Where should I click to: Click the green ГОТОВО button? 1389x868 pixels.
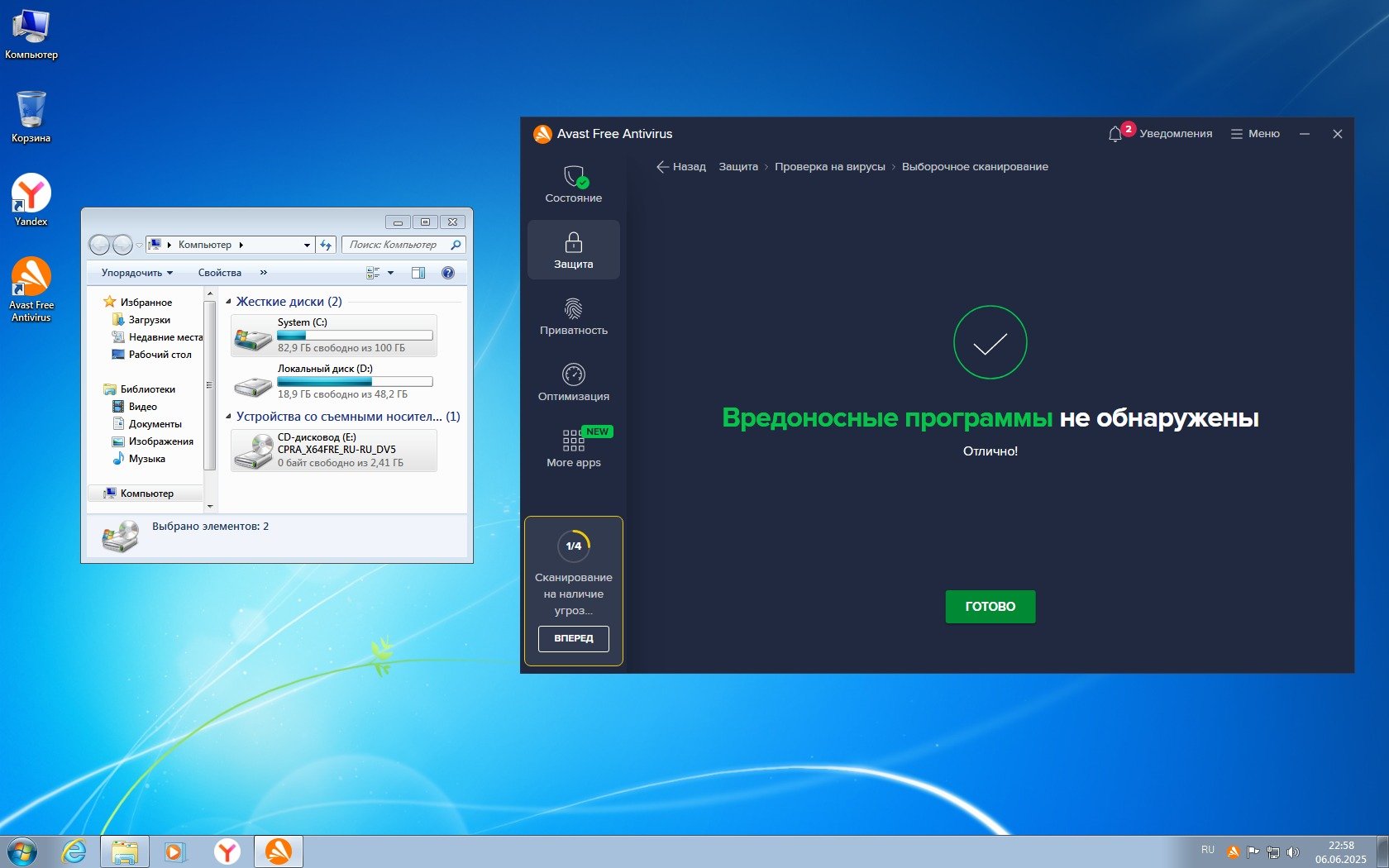tap(990, 606)
